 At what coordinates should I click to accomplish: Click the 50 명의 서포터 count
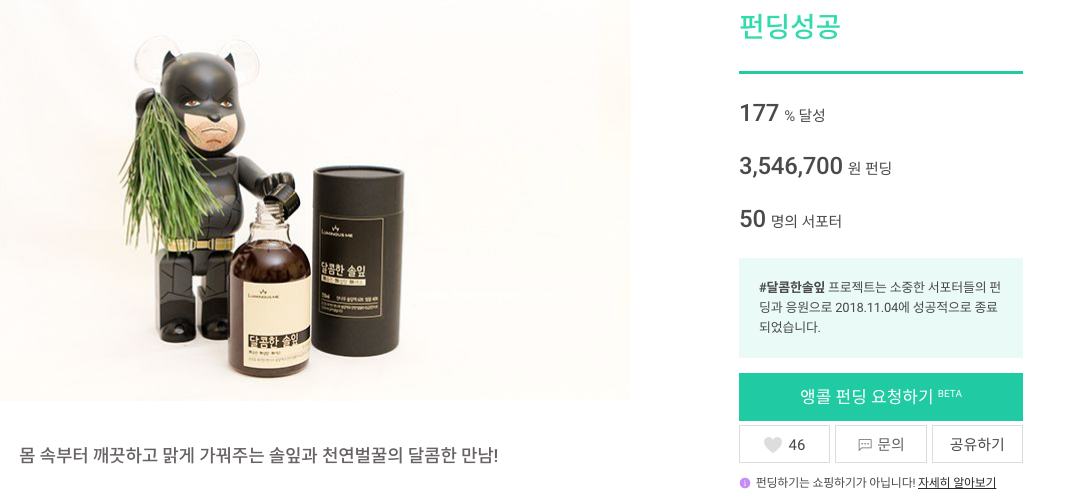pyautogui.click(x=790, y=220)
